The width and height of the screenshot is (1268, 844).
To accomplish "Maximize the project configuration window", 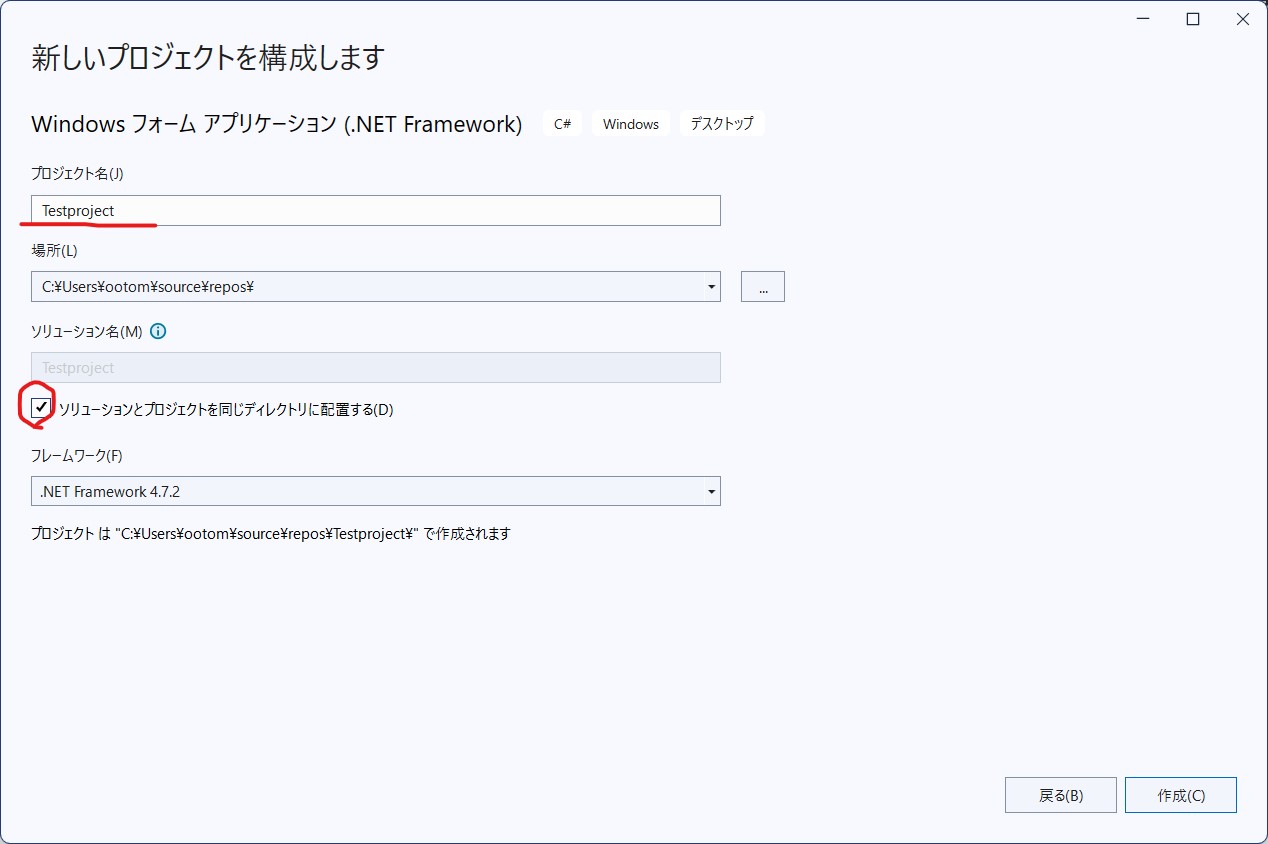I will pyautogui.click(x=1193, y=20).
